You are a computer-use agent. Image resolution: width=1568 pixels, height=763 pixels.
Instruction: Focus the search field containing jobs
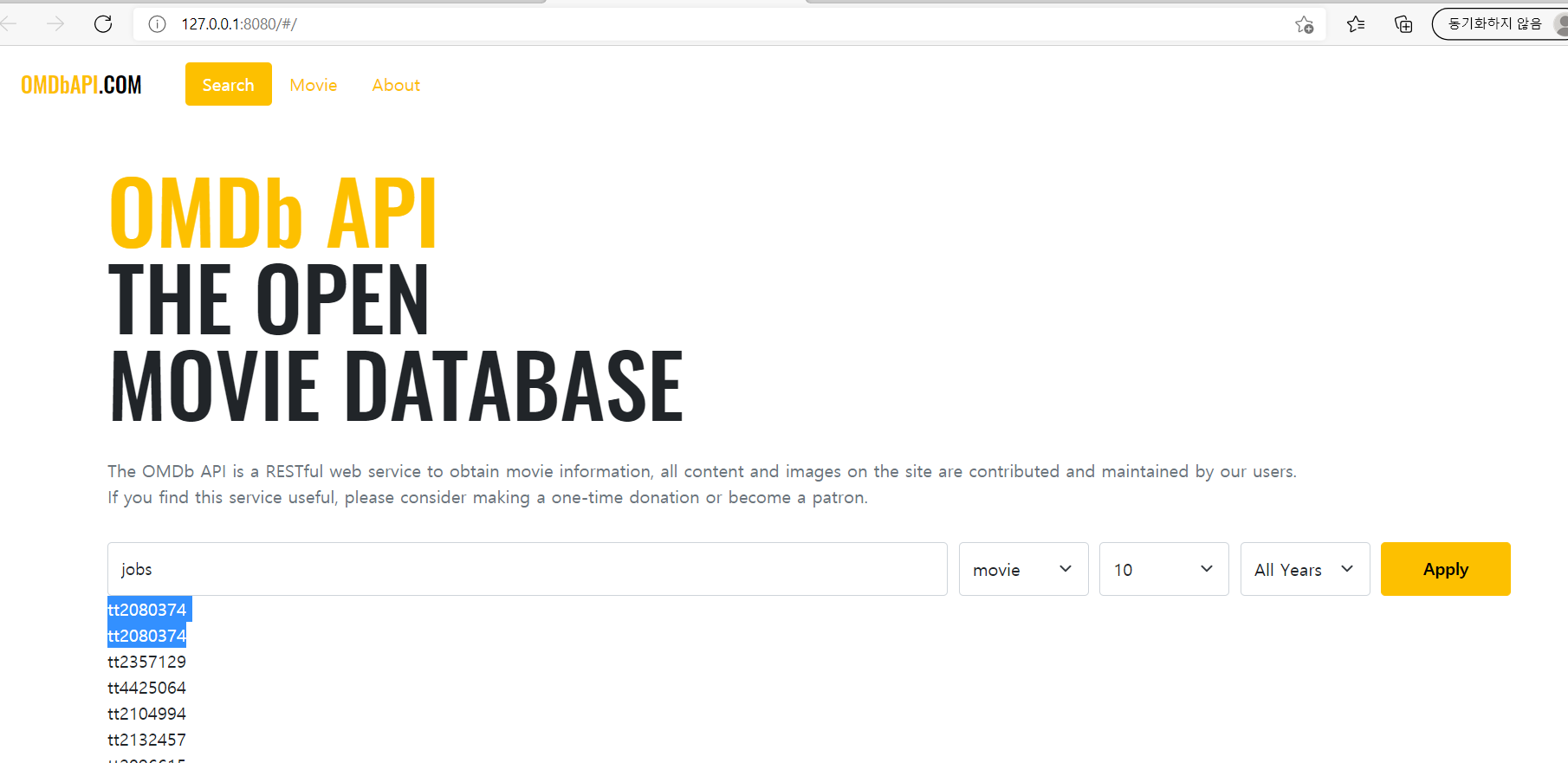click(x=528, y=569)
